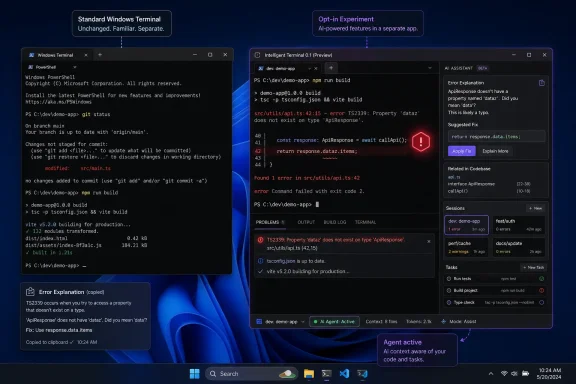The image size is (576, 384).
Task: Click the red error icon beside TS2339 problem
Action: click(260, 240)
